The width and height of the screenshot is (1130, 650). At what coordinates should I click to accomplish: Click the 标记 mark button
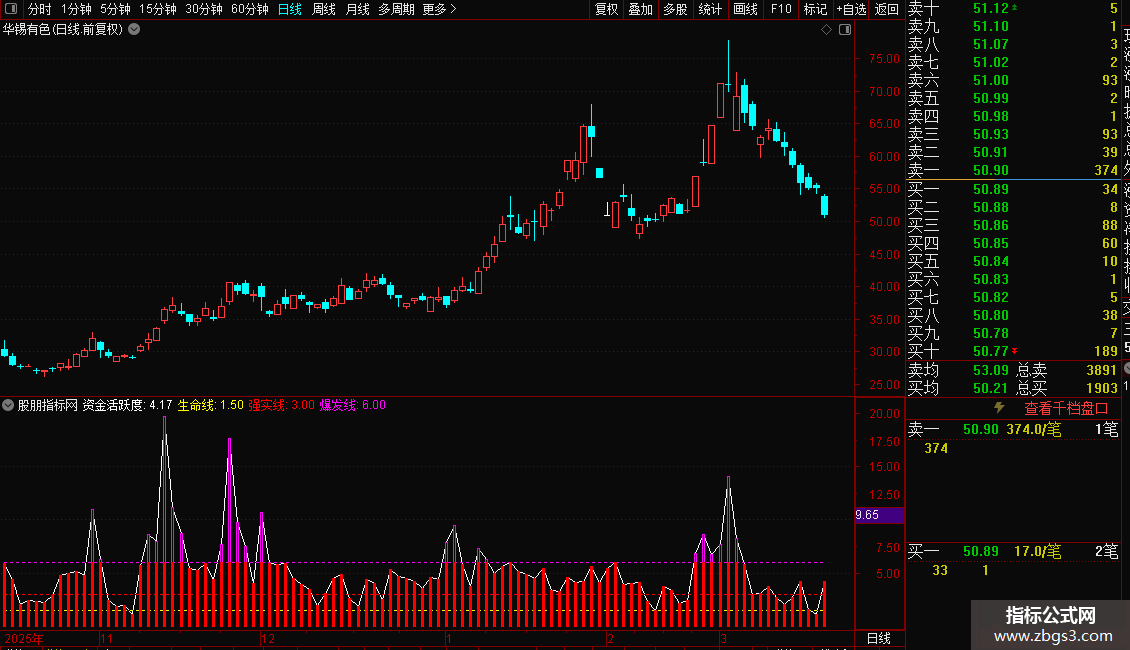(x=815, y=9)
